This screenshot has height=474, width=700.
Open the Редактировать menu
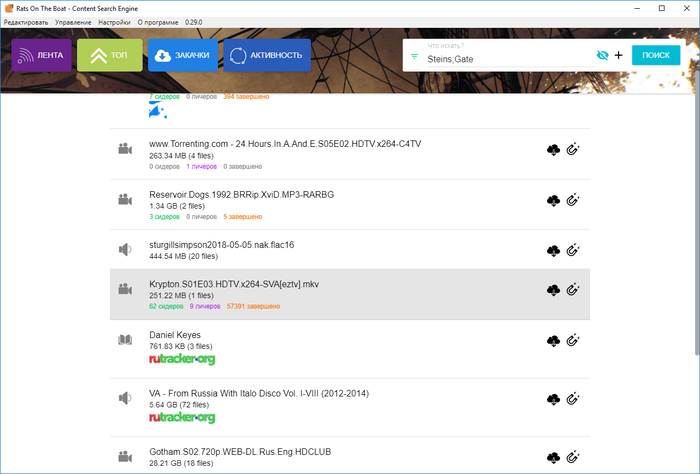(x=26, y=21)
